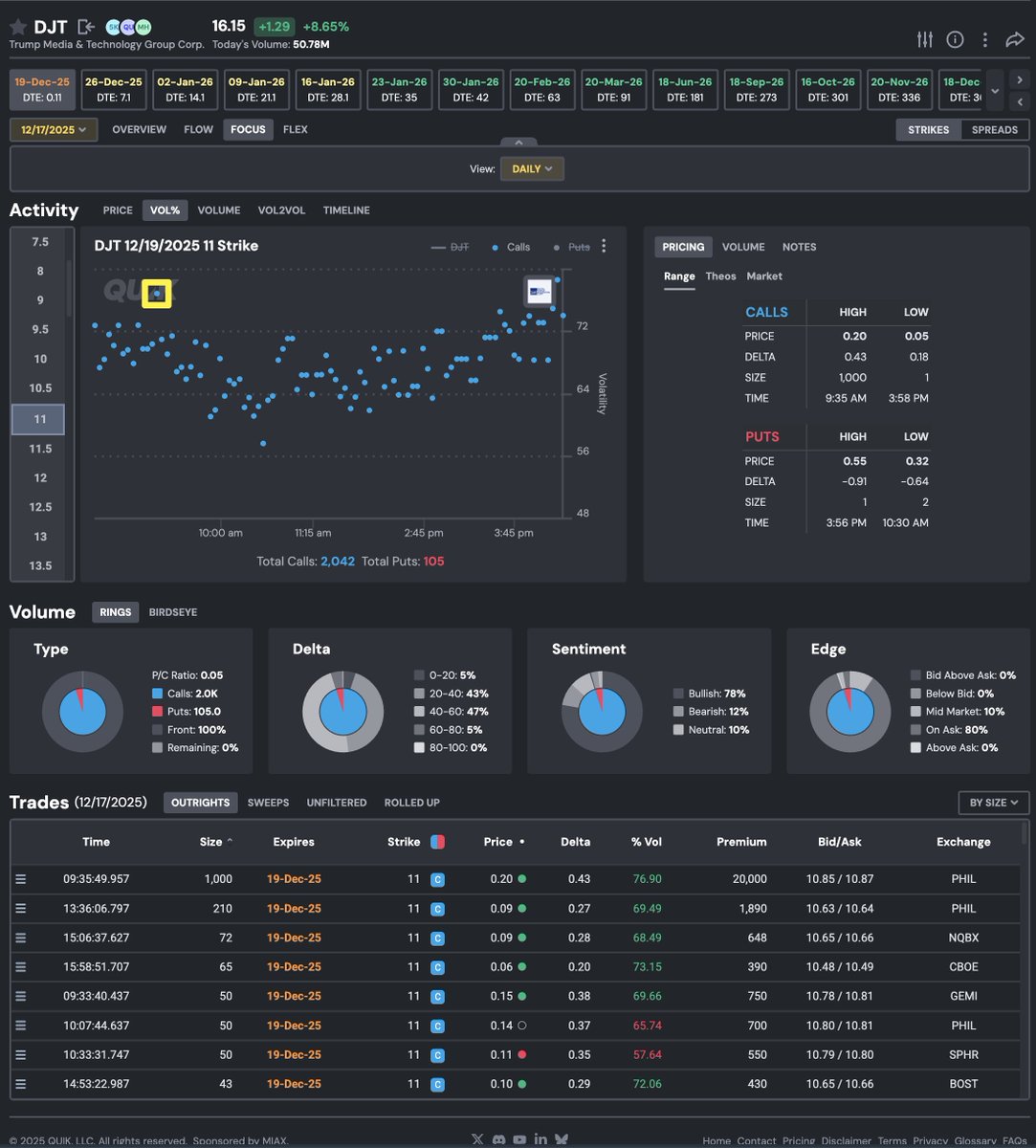Open the Pricing footer link

pos(799,1140)
